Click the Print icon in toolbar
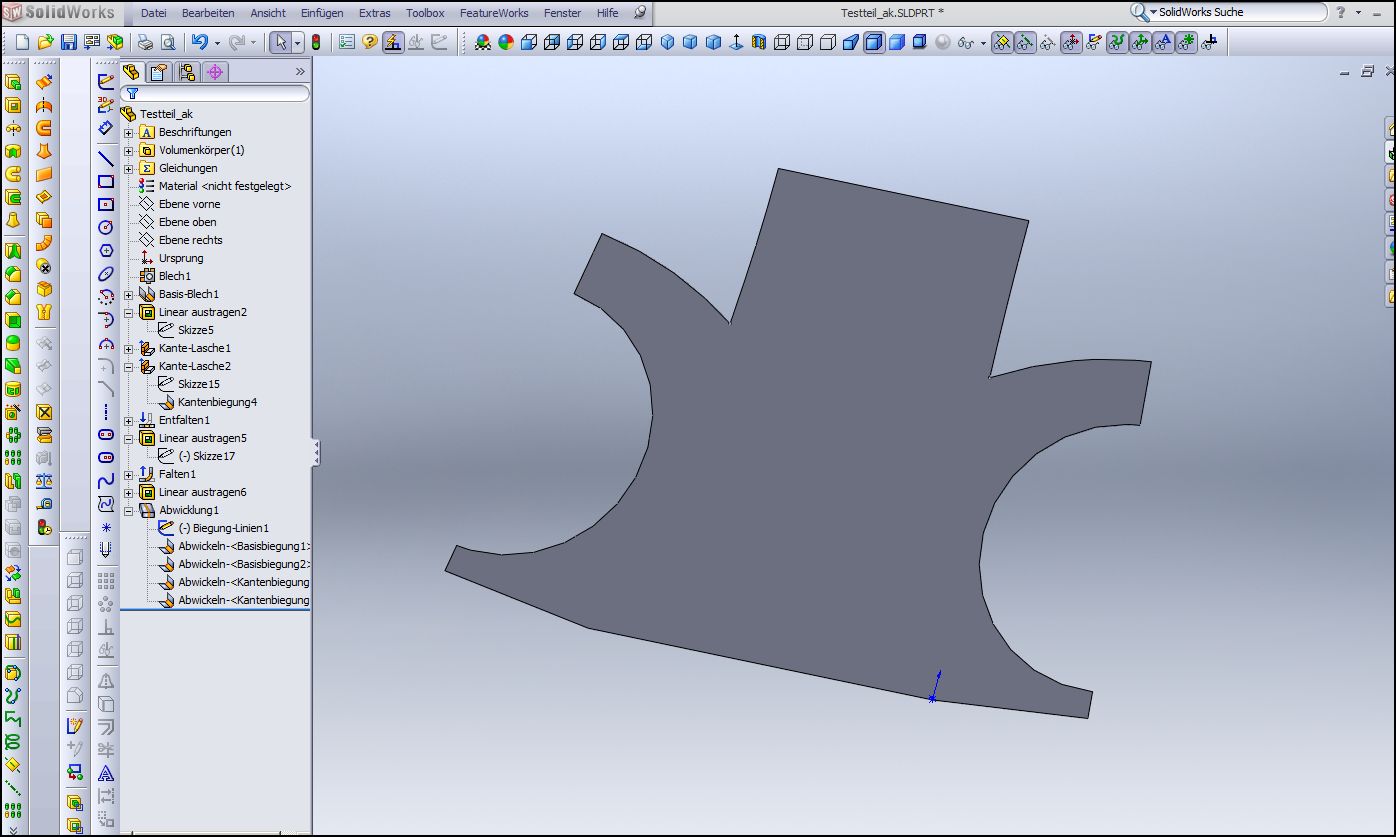The width and height of the screenshot is (1396, 837). pyautogui.click(x=145, y=42)
